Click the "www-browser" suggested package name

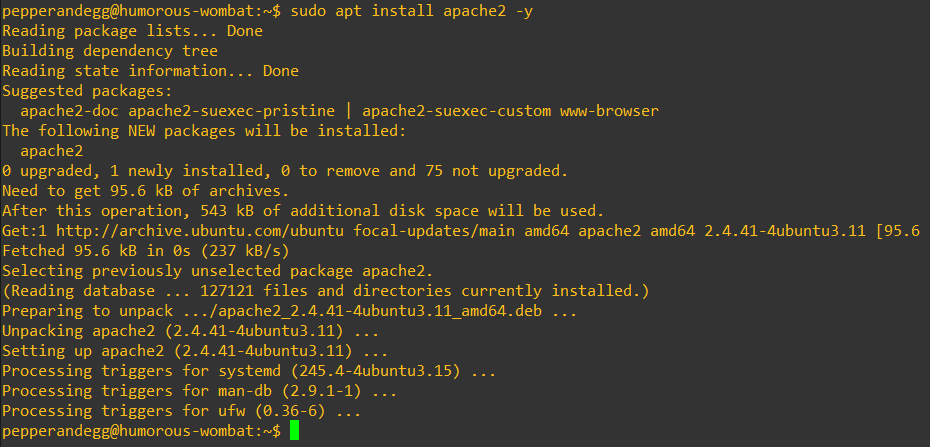point(609,111)
